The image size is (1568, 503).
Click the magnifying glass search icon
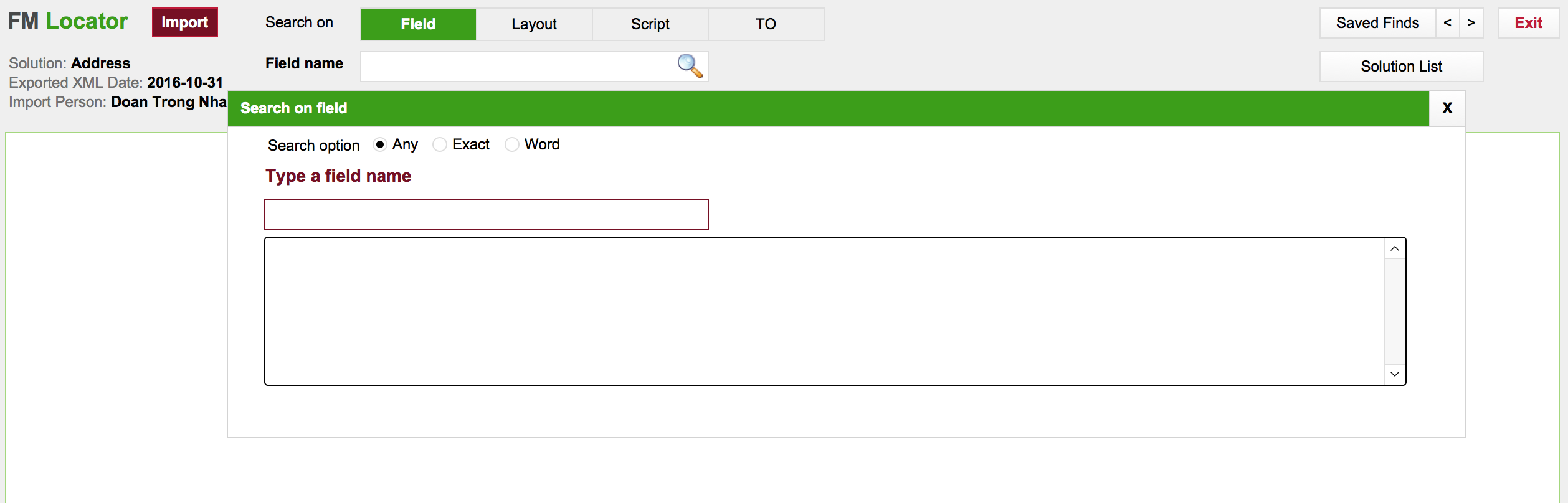[690, 66]
